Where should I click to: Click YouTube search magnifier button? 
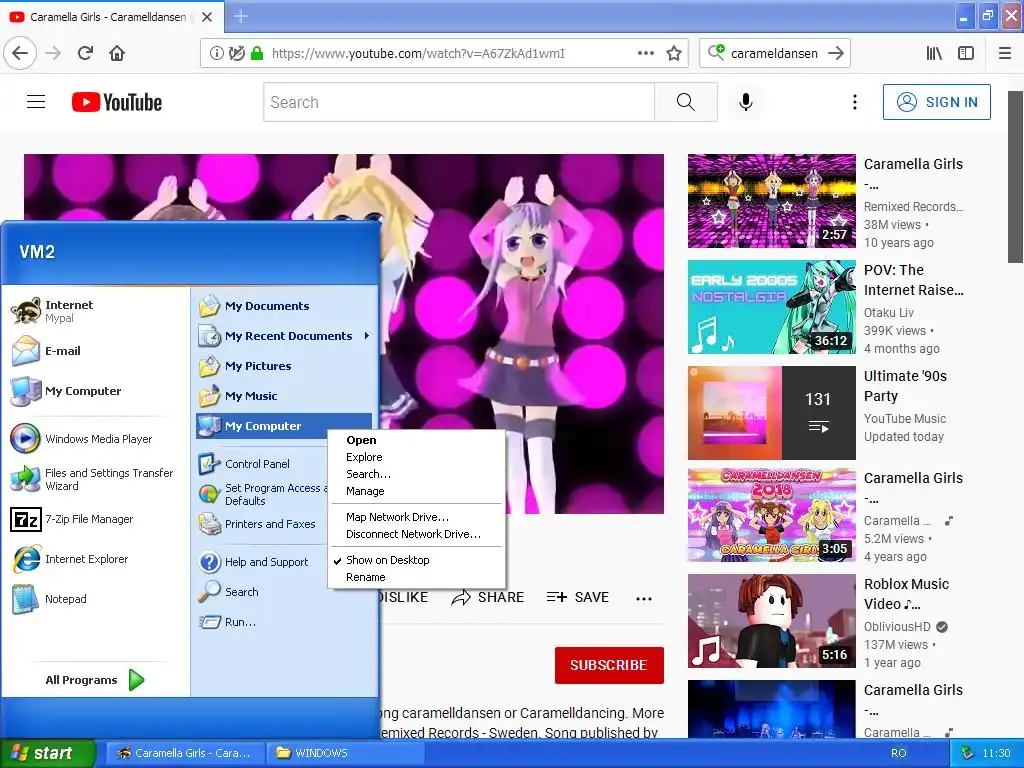click(x=686, y=102)
